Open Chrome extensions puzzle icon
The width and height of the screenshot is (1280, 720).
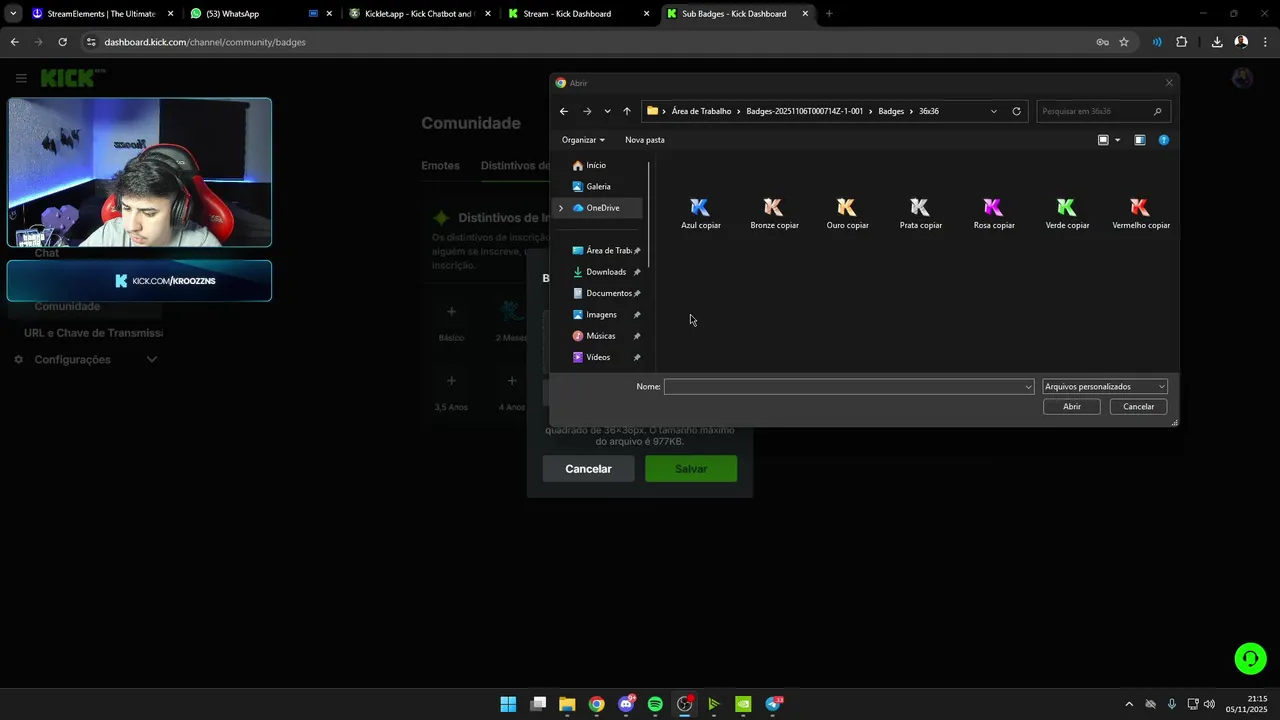(1182, 42)
